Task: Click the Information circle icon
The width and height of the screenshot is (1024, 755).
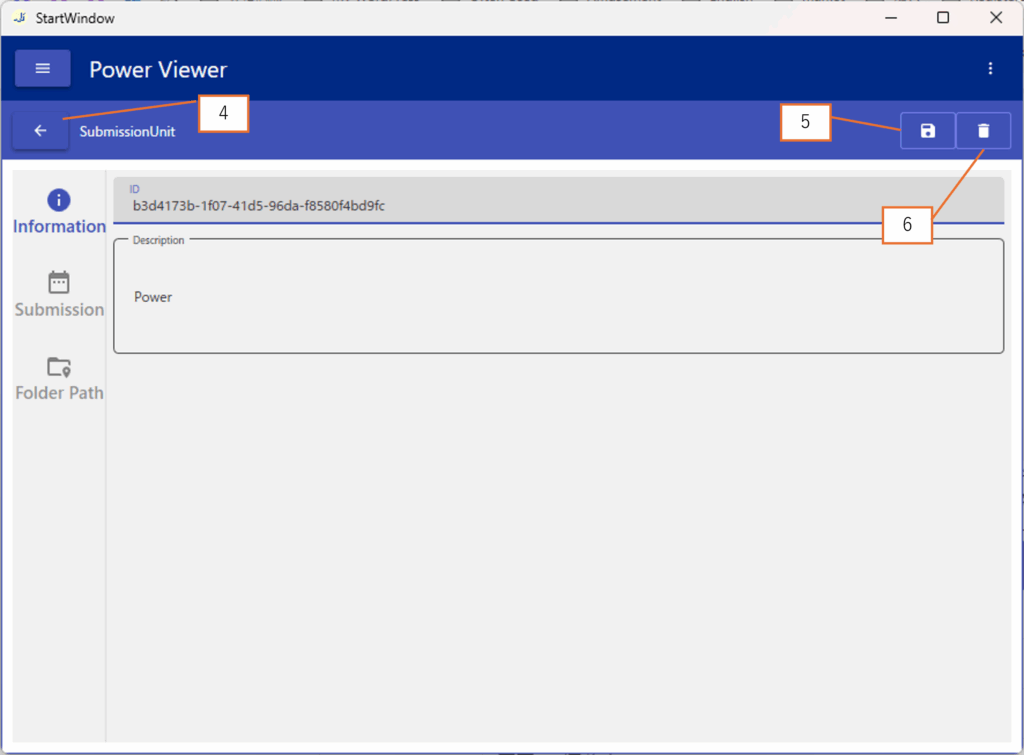Action: (x=59, y=200)
